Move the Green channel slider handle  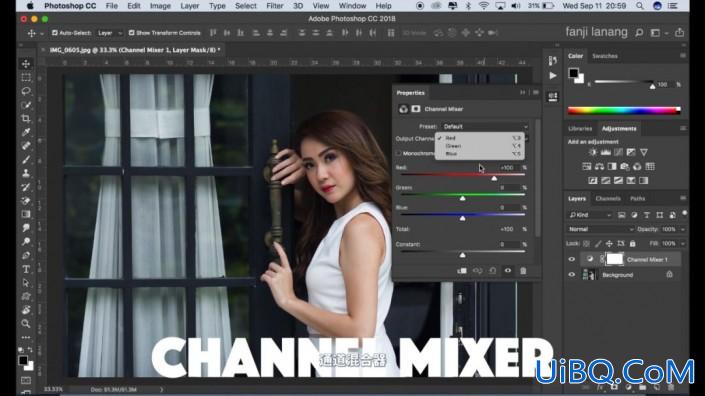[x=463, y=198]
